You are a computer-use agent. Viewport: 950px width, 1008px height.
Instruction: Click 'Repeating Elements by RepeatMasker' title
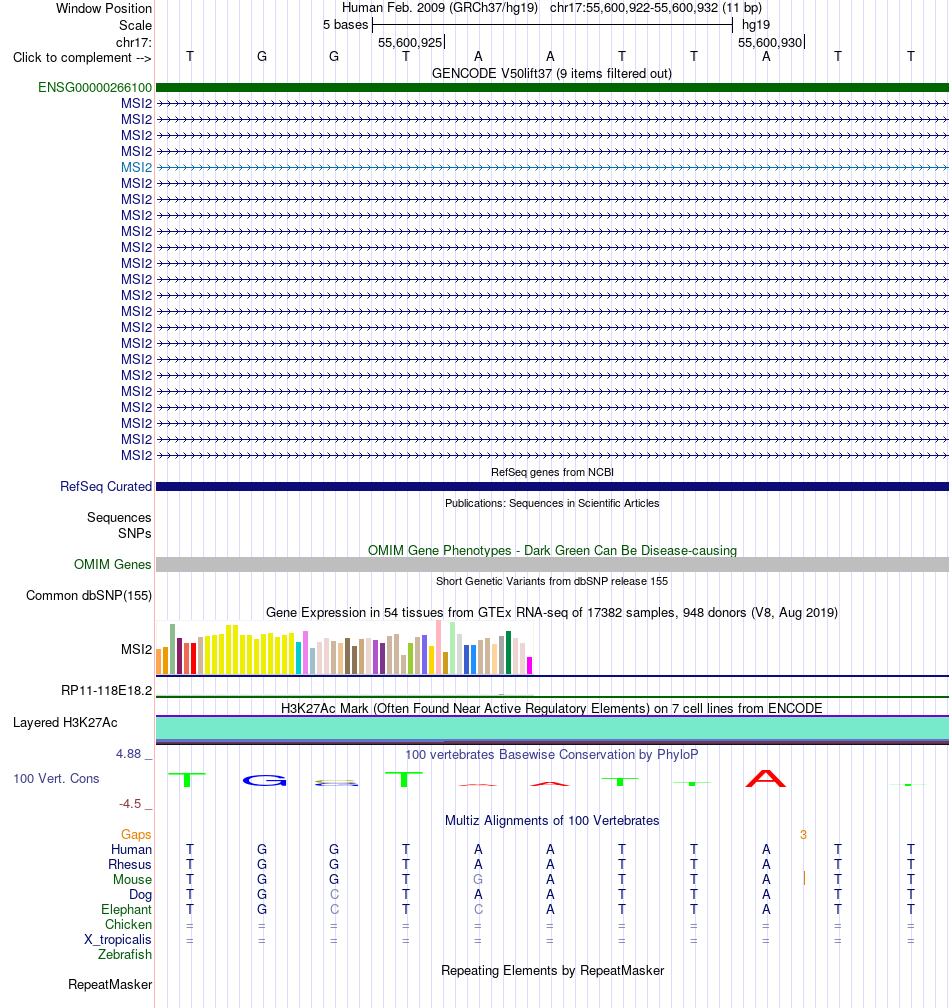[553, 971]
